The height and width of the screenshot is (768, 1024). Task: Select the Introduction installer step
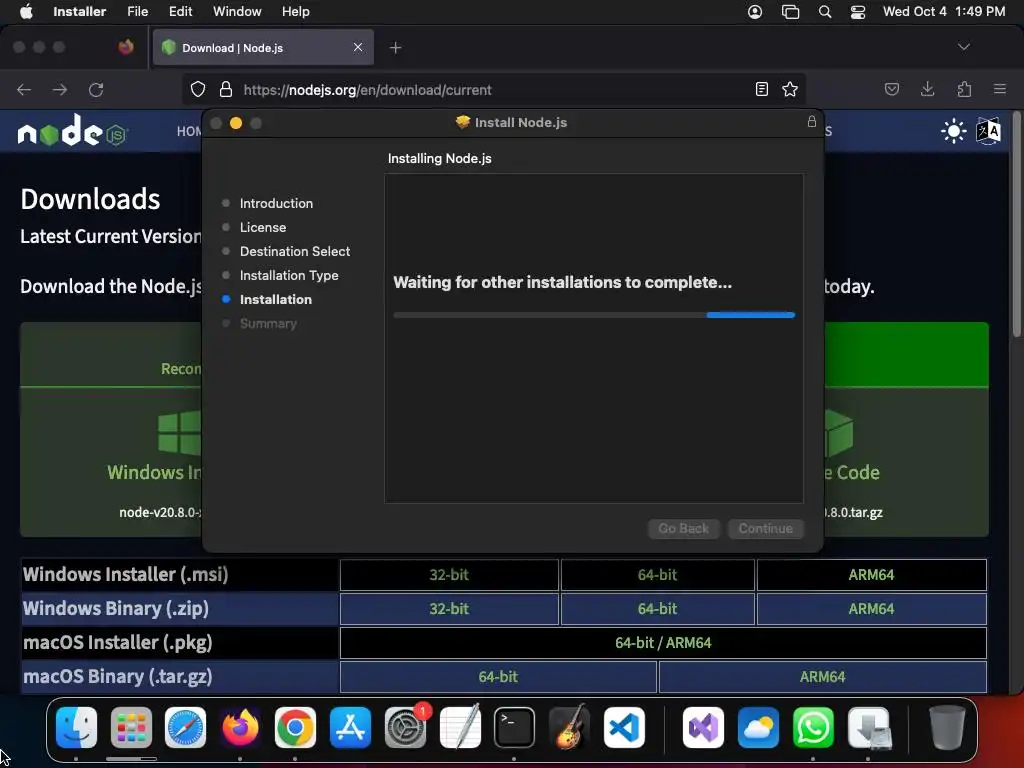click(x=276, y=203)
